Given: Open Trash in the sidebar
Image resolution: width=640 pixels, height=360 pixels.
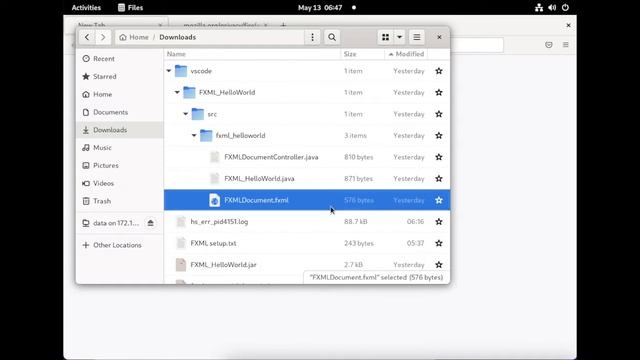Looking at the screenshot, I should point(120,201).
